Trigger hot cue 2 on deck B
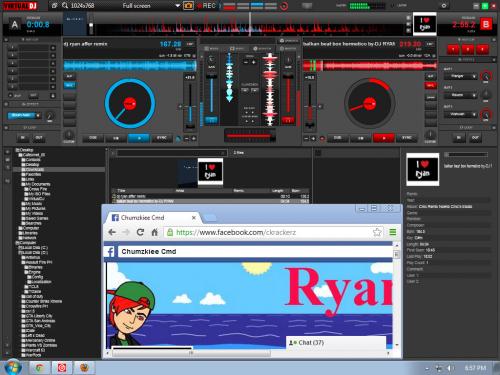This screenshot has width=500, height=375. click(468, 50)
